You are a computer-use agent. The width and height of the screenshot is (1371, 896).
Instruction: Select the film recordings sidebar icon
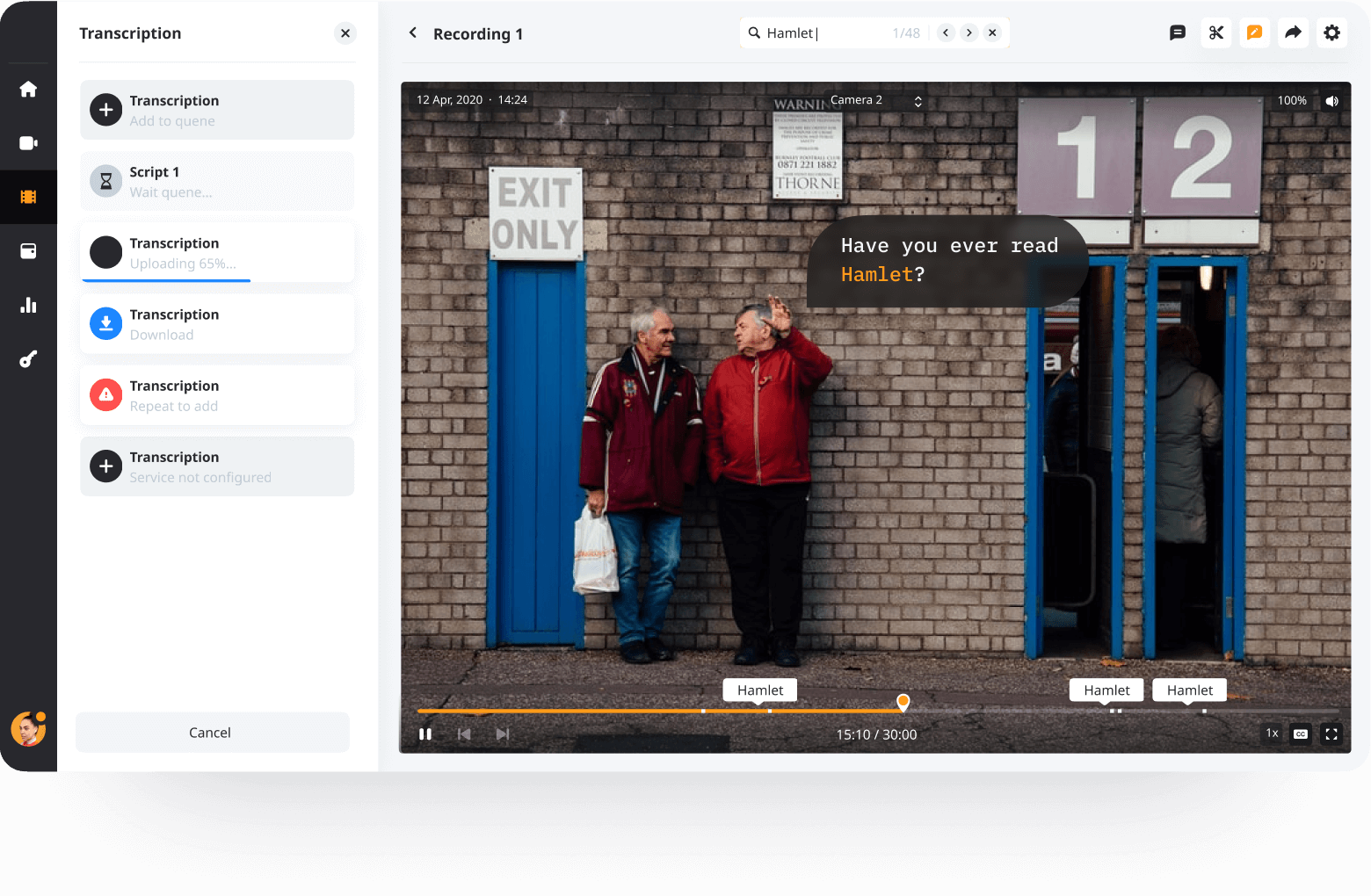(28, 197)
